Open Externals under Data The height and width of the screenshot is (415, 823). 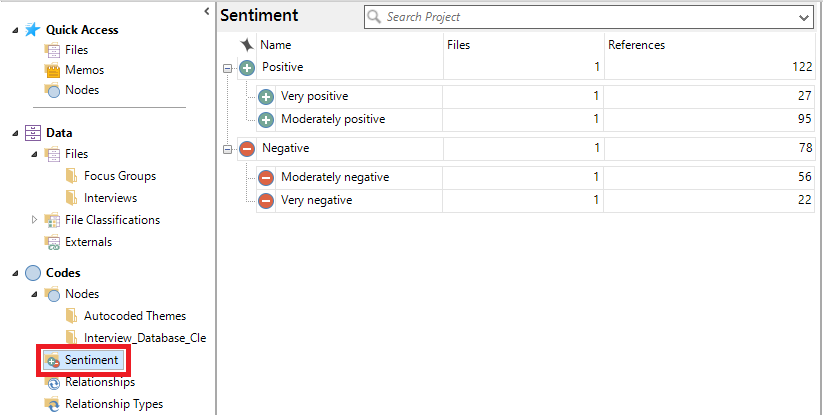point(88,242)
